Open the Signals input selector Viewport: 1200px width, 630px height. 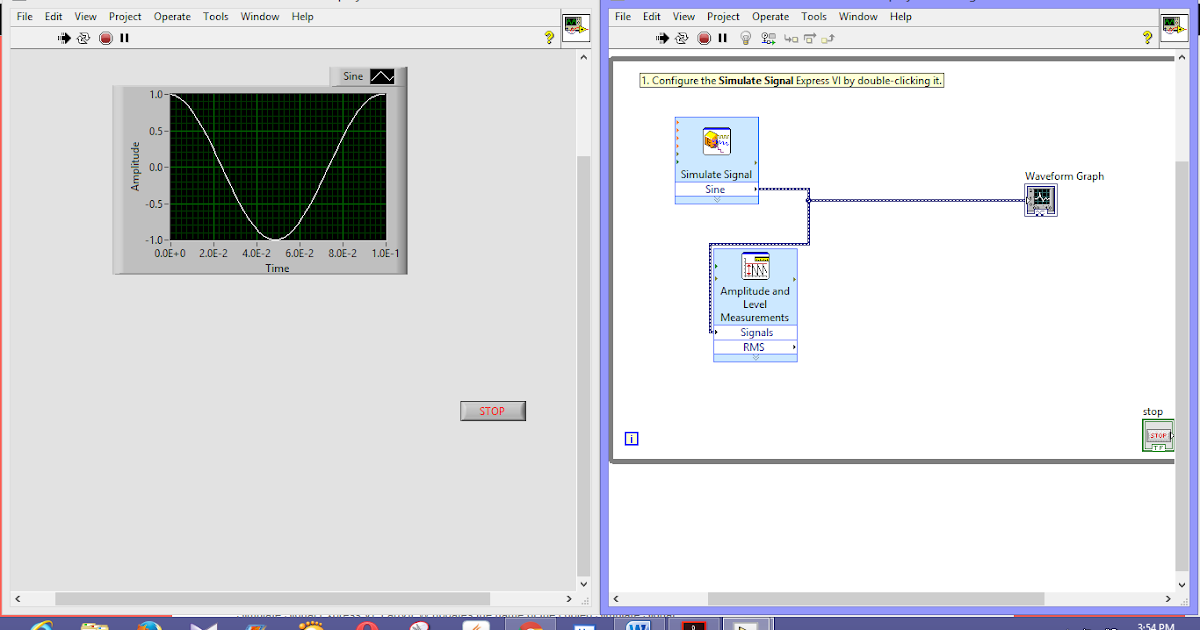coord(755,332)
